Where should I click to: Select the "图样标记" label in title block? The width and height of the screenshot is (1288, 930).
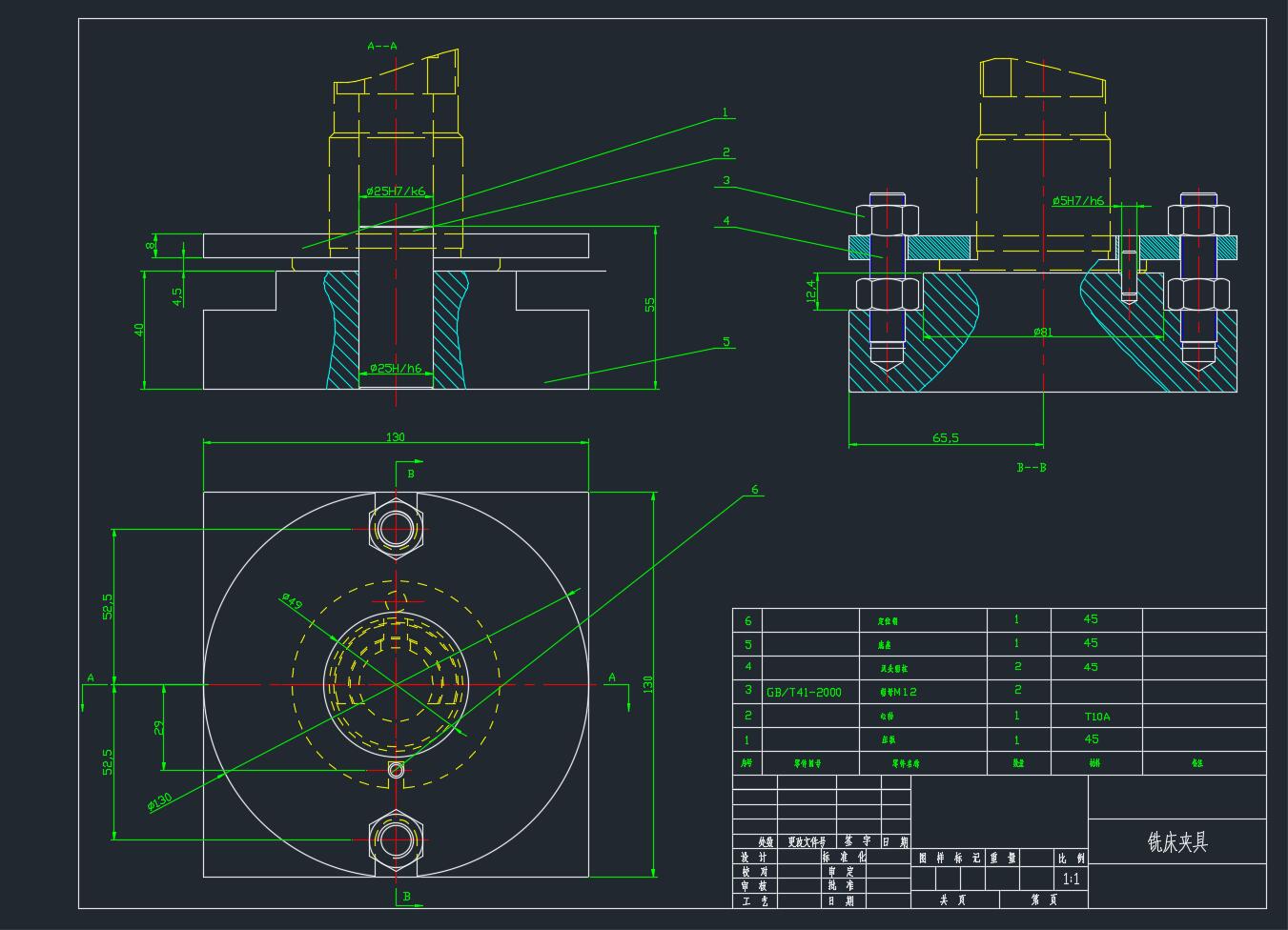(949, 858)
